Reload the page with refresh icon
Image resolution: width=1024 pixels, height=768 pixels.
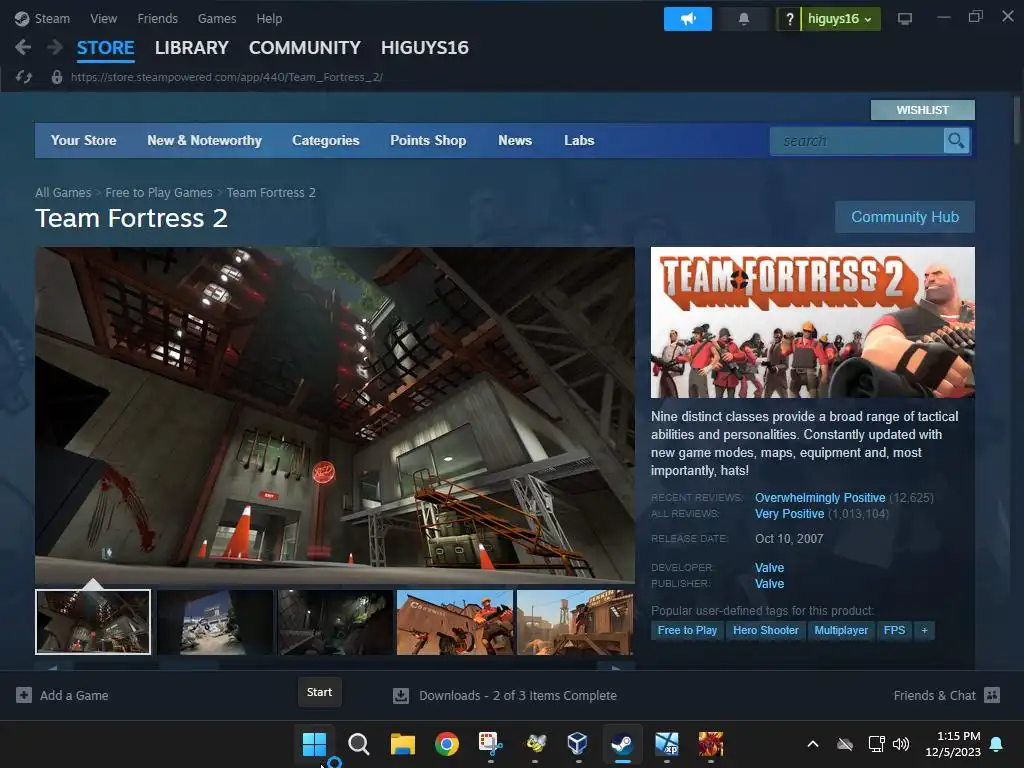point(24,77)
